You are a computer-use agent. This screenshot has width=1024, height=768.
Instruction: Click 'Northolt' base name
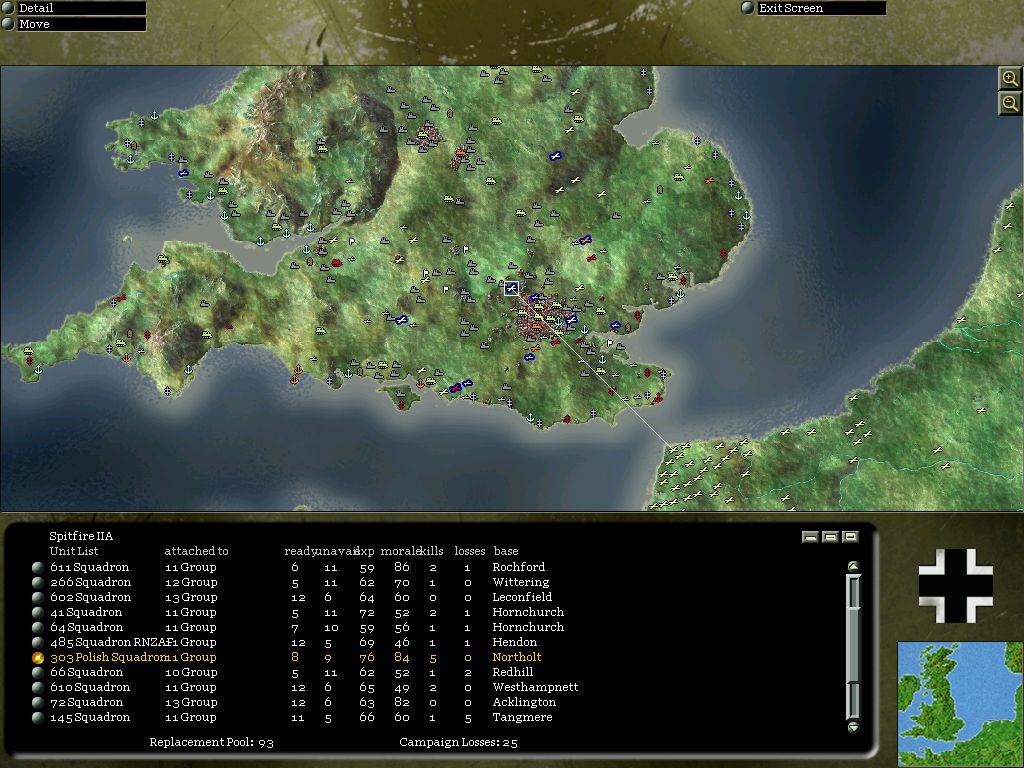click(x=517, y=657)
